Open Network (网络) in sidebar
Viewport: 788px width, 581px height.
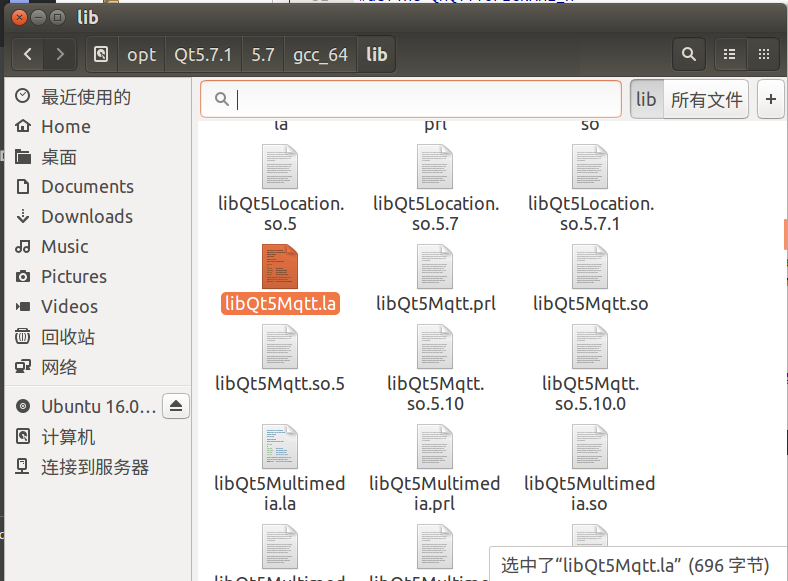tap(98, 367)
